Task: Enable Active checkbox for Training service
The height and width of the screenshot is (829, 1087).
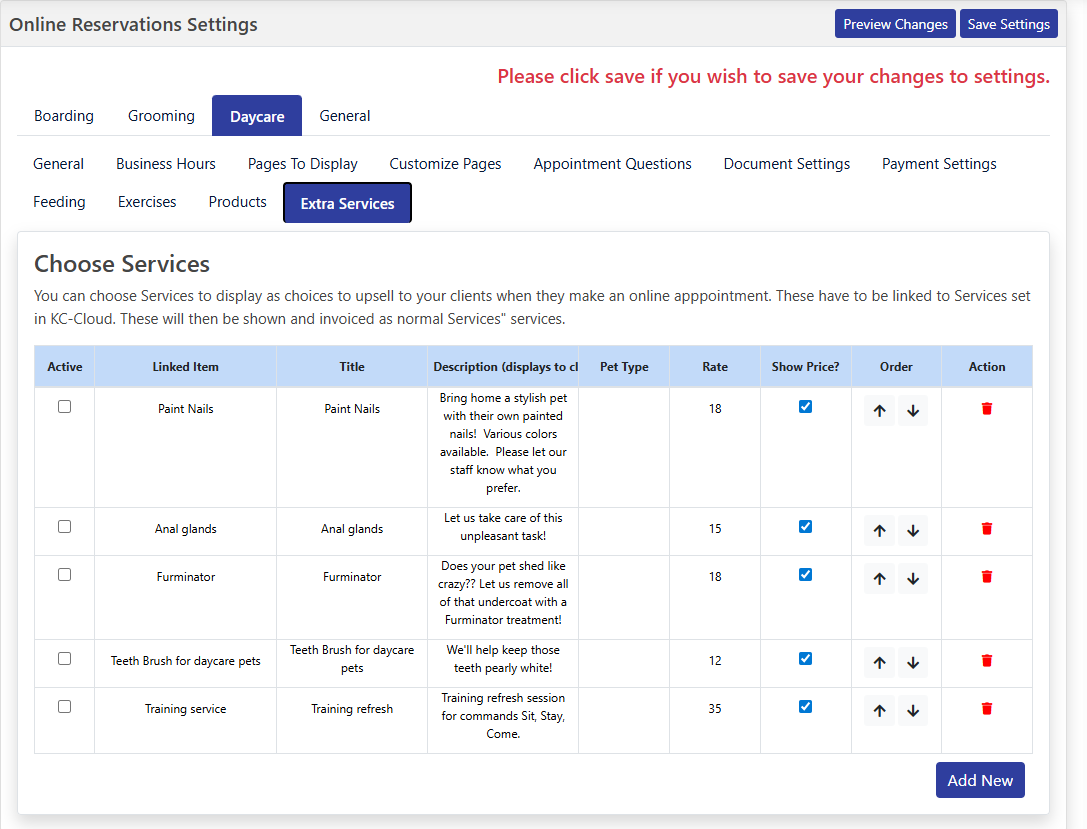Action: tap(64, 706)
